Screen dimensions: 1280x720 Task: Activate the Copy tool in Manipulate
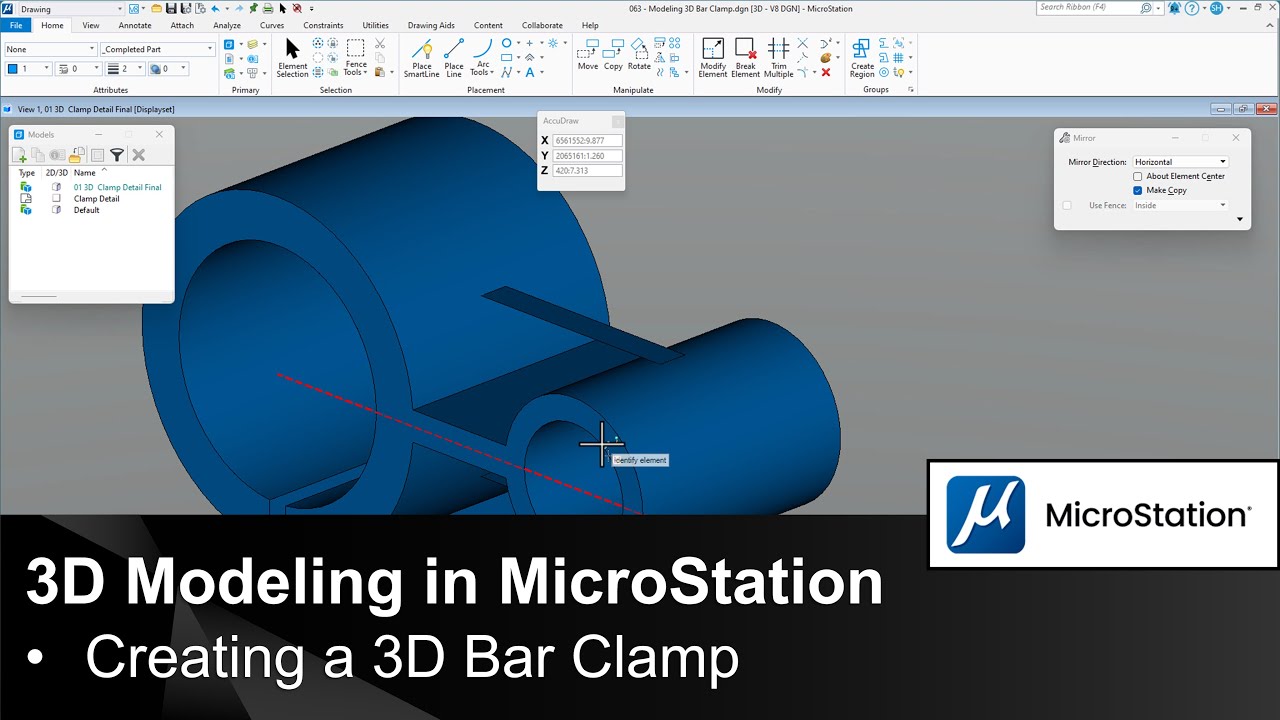pos(613,55)
